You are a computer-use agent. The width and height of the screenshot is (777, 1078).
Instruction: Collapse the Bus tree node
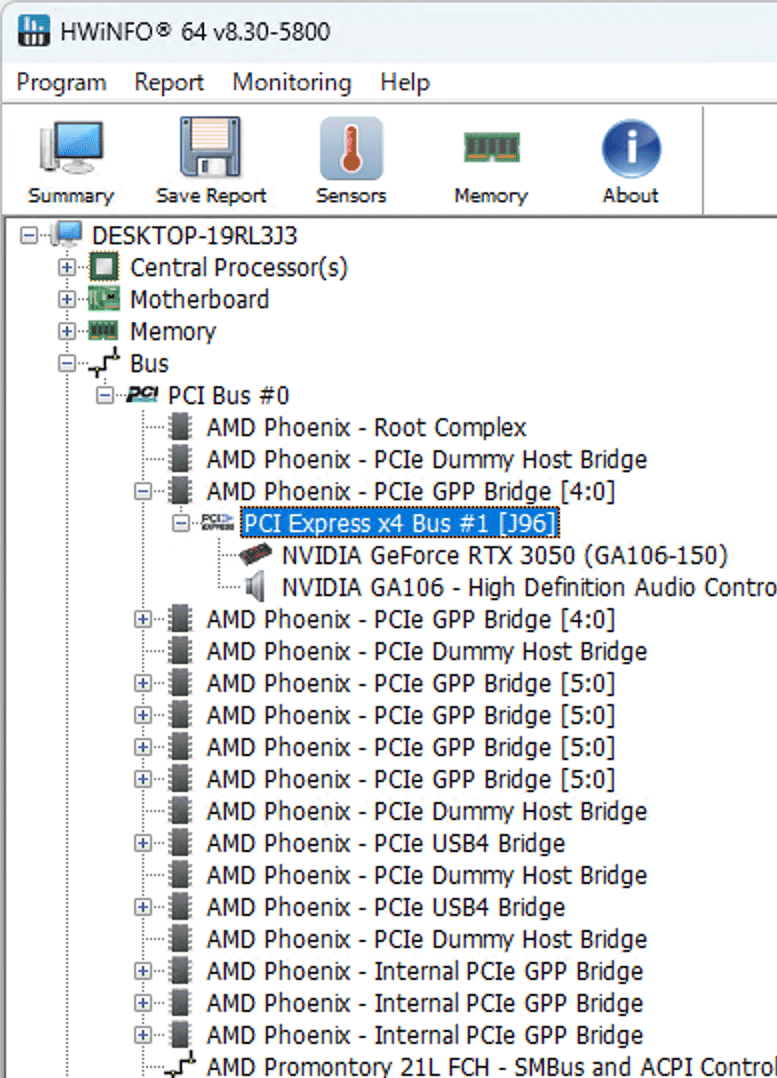coord(67,364)
